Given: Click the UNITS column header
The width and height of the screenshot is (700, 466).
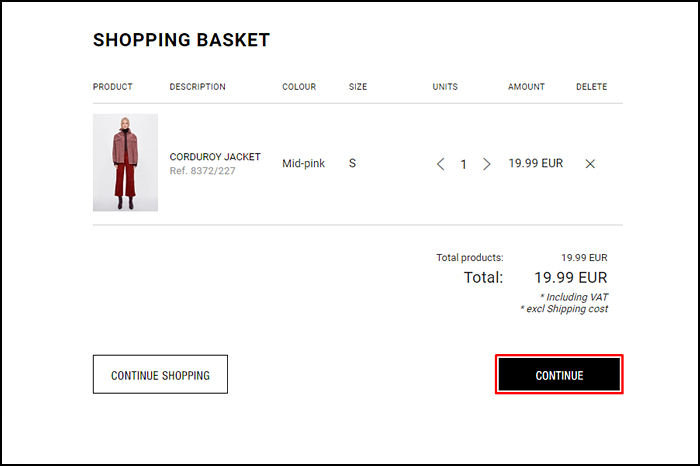Looking at the screenshot, I should (x=445, y=87).
